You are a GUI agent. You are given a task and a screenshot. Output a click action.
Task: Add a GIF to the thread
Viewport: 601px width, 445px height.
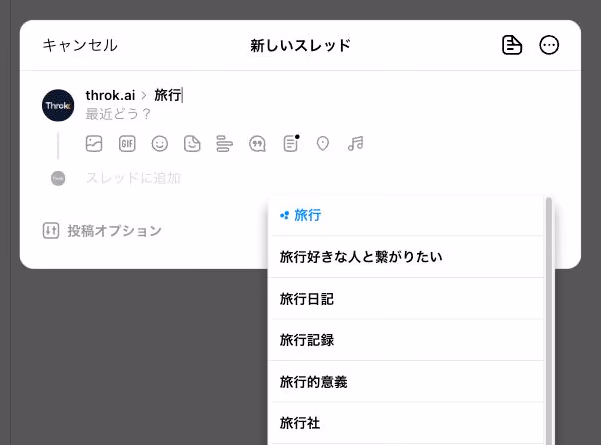pyautogui.click(x=127, y=144)
